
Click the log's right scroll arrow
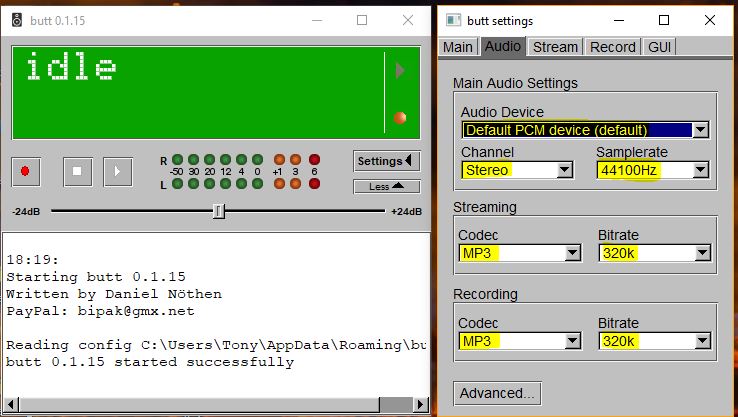pos(421,404)
